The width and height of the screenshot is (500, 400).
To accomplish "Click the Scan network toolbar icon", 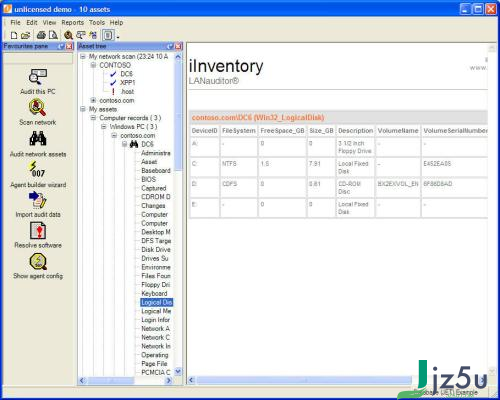I will pyautogui.click(x=68, y=35).
